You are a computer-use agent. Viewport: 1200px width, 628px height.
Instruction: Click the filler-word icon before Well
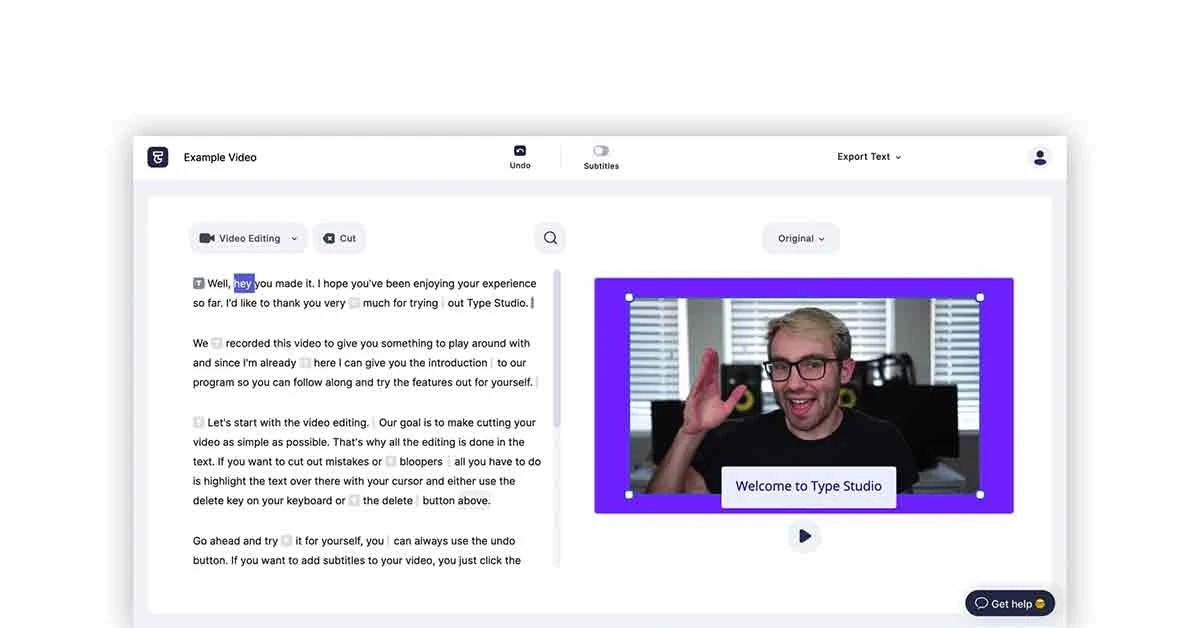point(197,283)
